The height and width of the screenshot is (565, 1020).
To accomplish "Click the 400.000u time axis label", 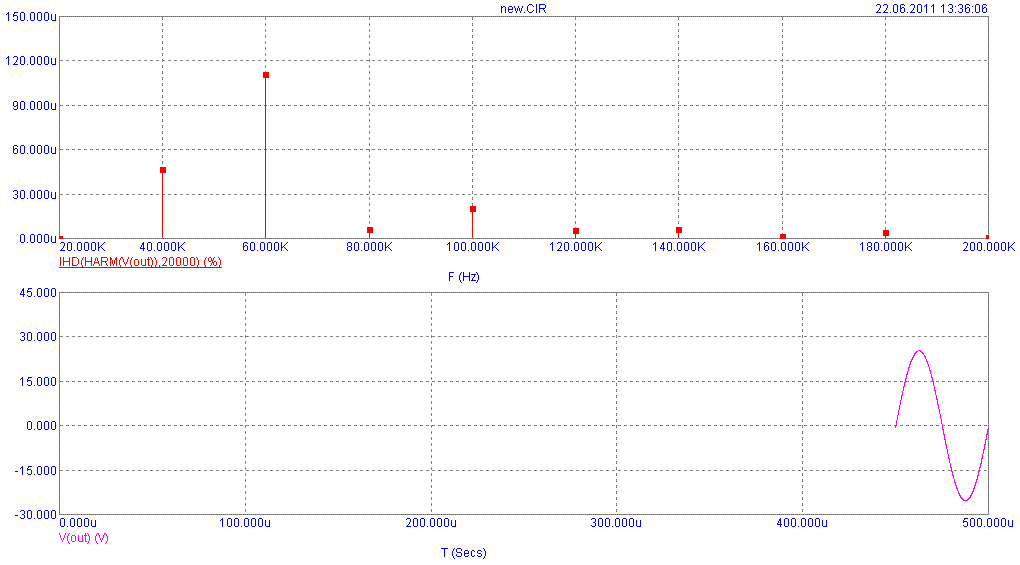I will coord(802,523).
